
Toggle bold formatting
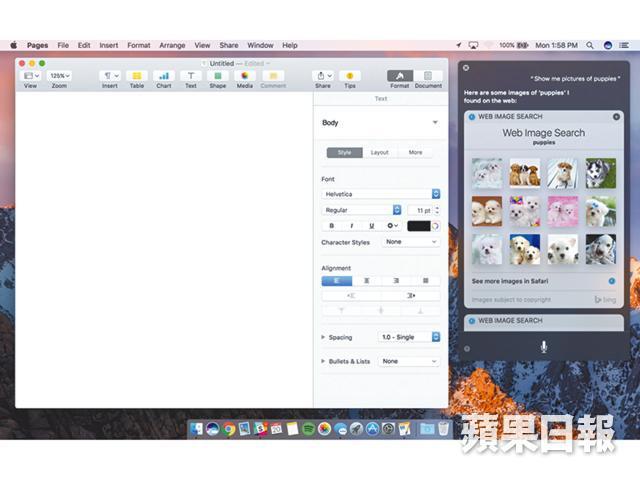coord(332,226)
